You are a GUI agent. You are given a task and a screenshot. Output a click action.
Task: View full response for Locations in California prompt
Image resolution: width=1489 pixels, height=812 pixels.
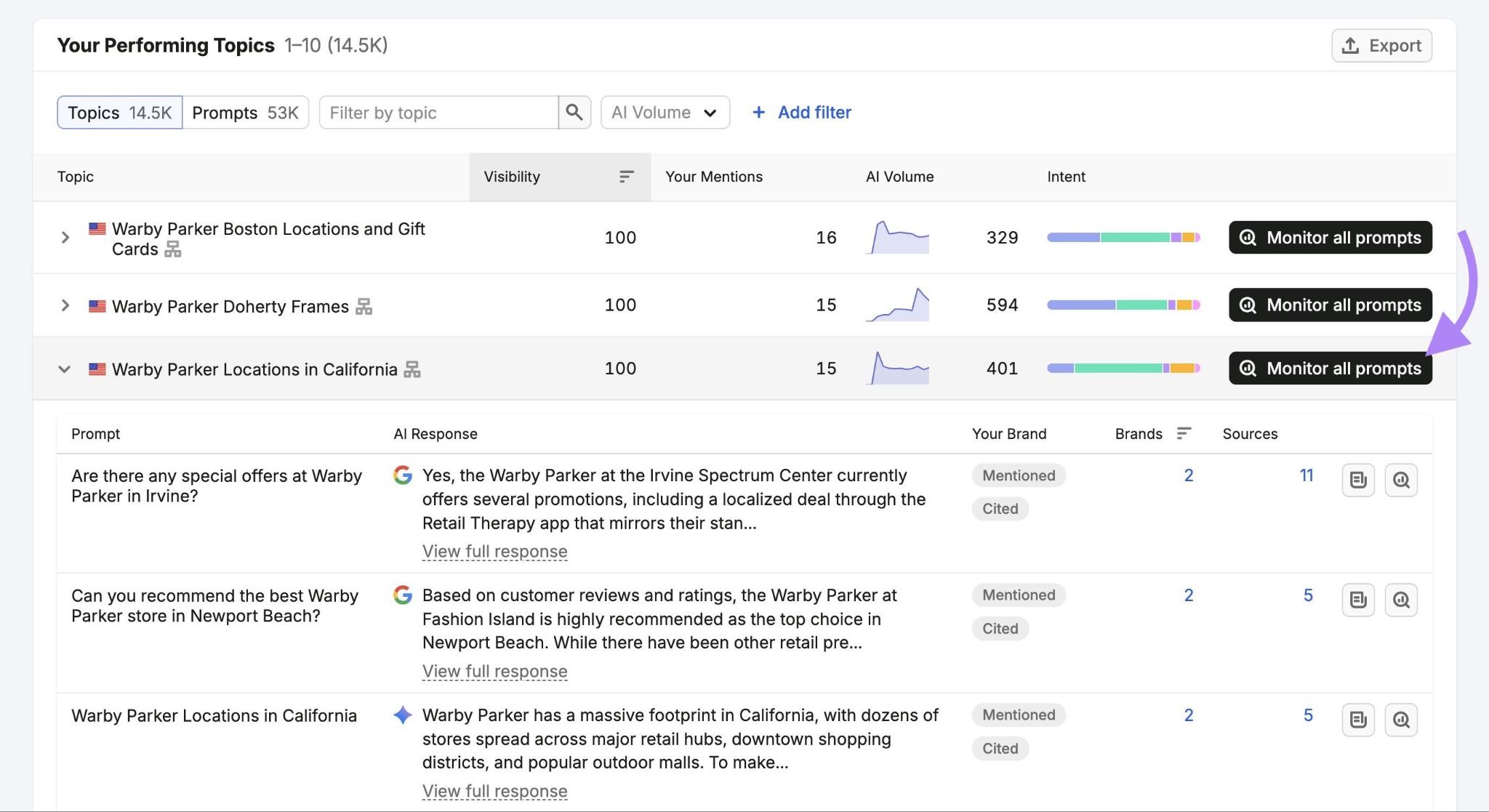click(x=494, y=791)
